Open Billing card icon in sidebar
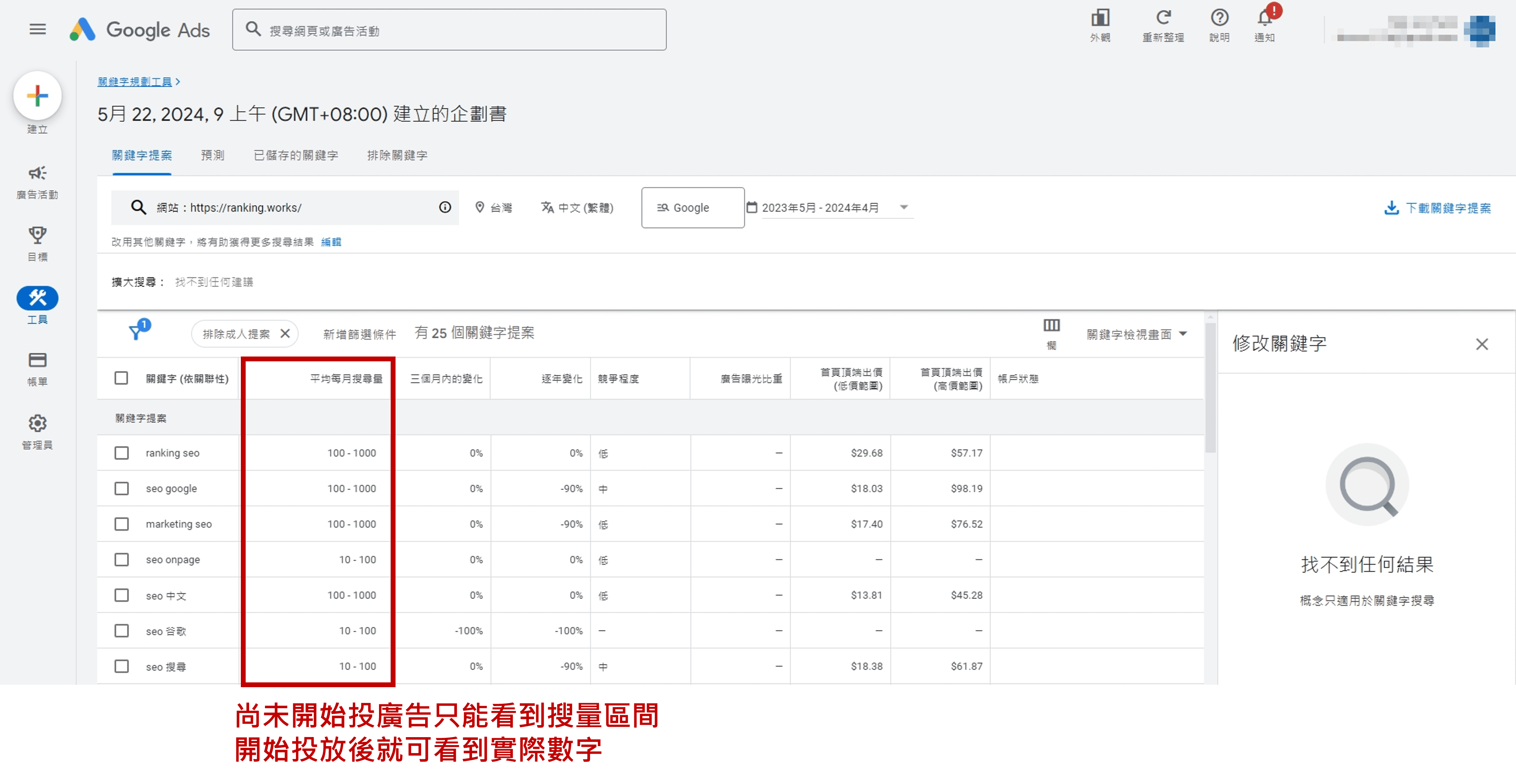The image size is (1516, 784). tap(37, 360)
